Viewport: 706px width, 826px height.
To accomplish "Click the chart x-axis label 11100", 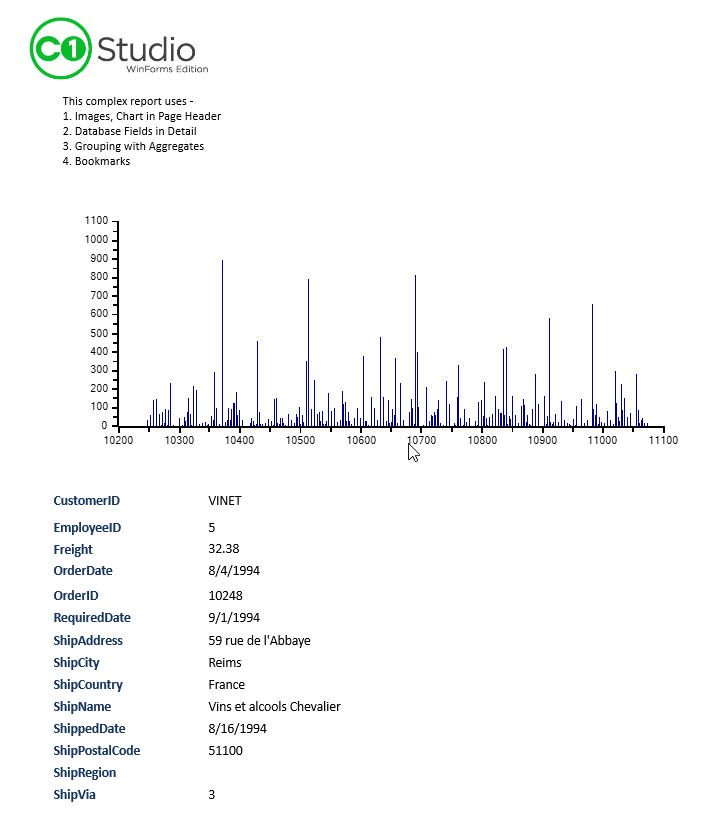I will [663, 440].
